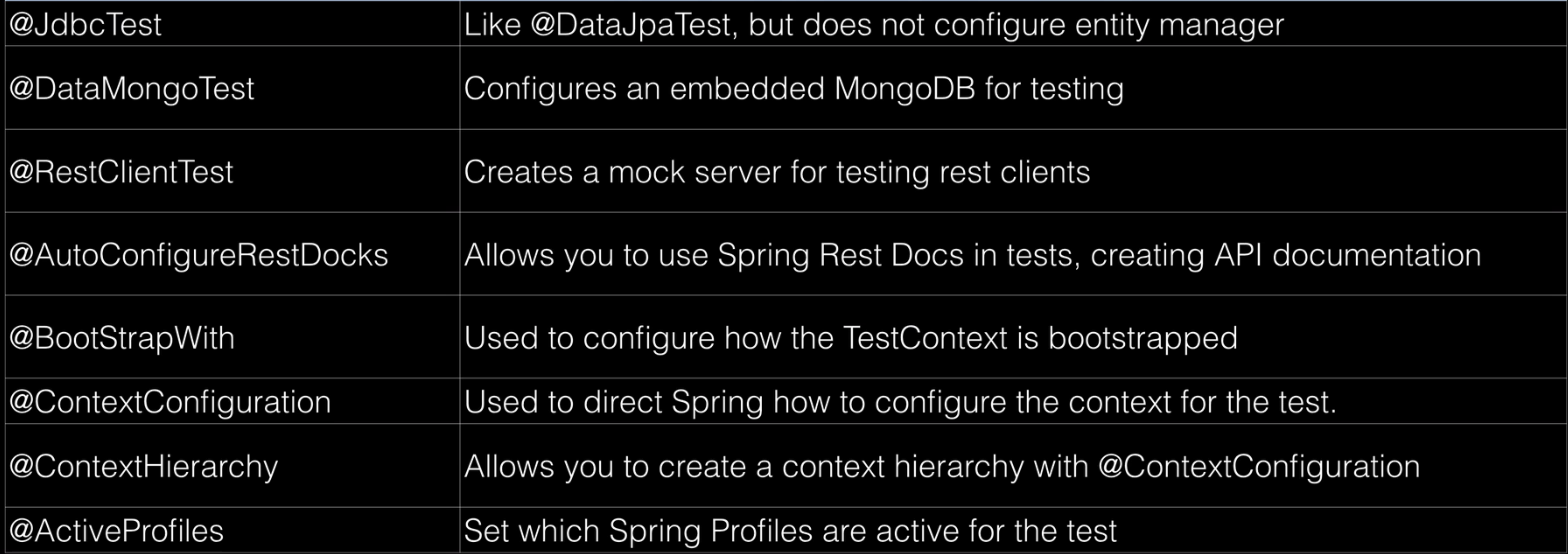Select the @JdbcTest annotation cell

point(232,25)
